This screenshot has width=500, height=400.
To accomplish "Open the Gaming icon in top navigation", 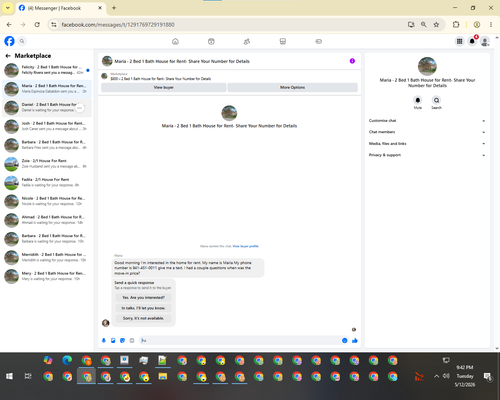I will tap(318, 41).
